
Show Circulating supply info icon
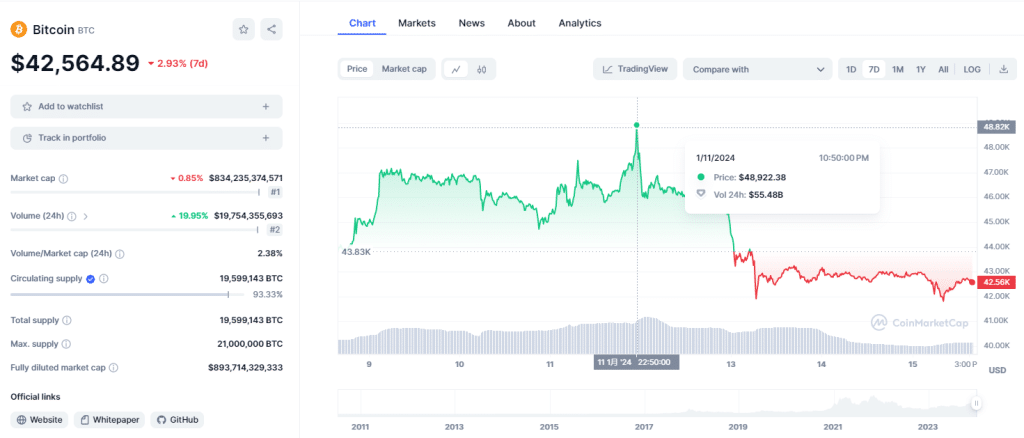point(104,279)
